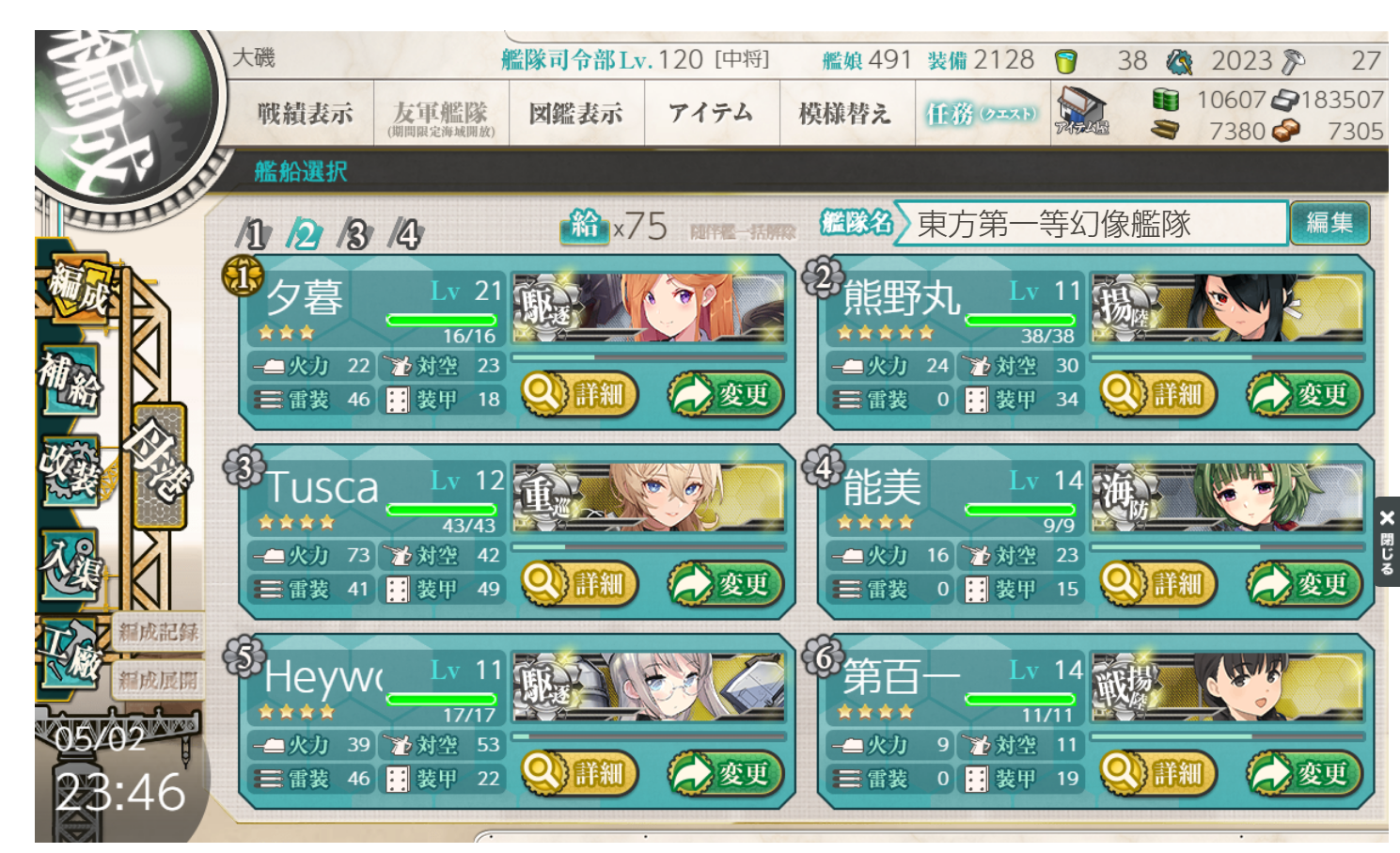Viewport: 1400px width, 853px height.
Task: Open the 改装 remodel sidebar icon
Action: tap(70, 468)
